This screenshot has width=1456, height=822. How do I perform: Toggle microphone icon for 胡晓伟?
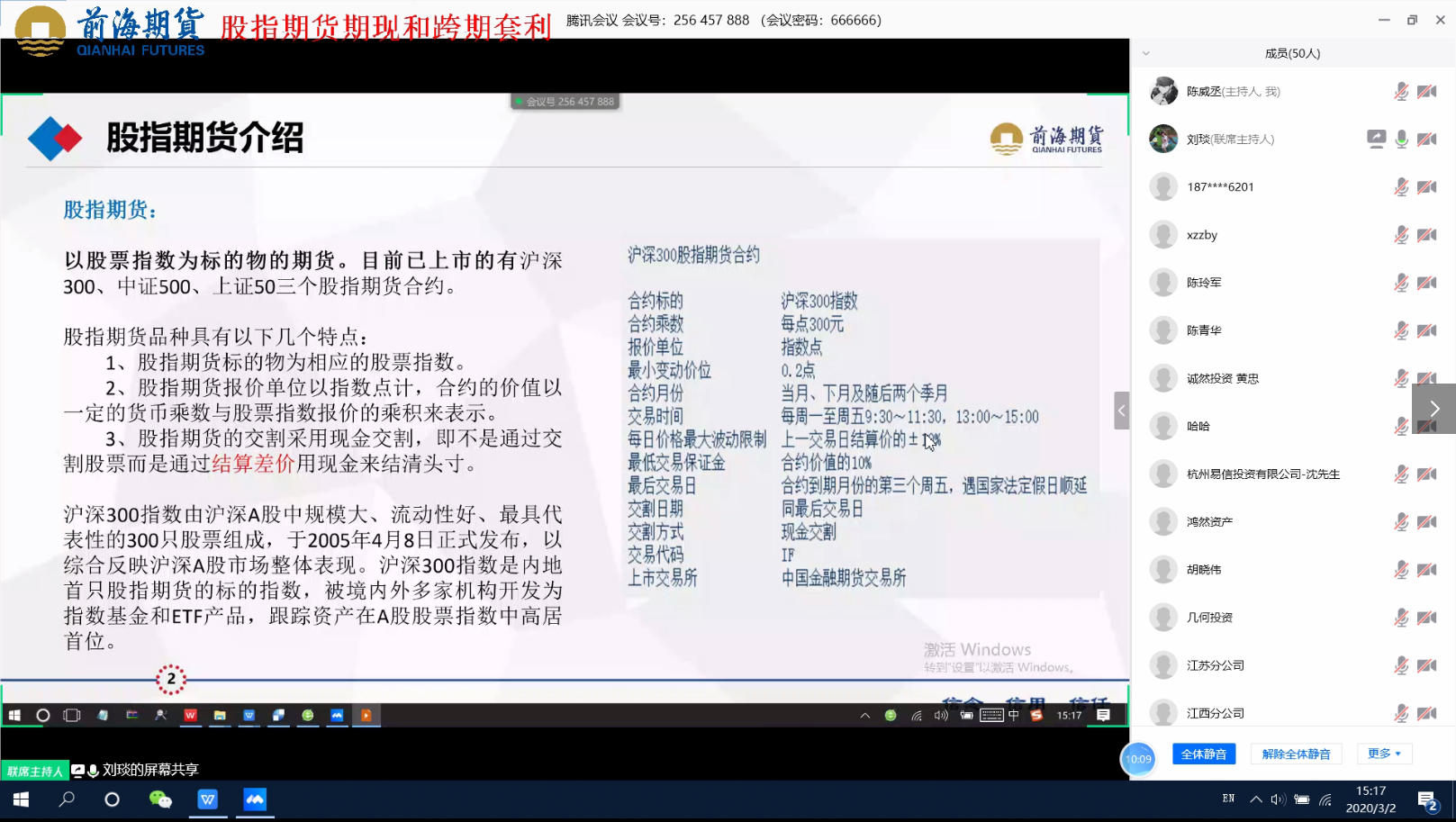[x=1401, y=570]
